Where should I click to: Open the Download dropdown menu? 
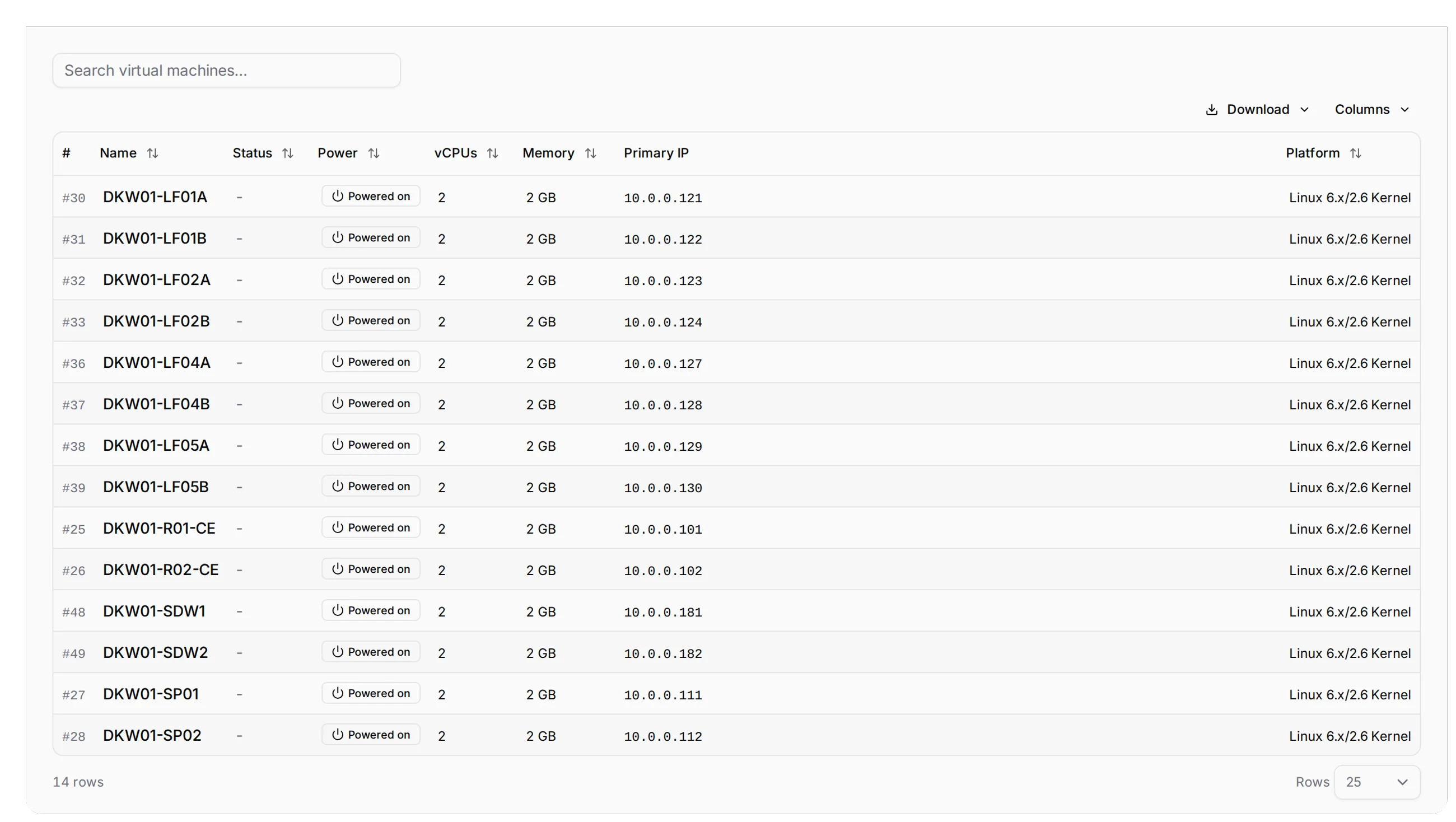1257,109
